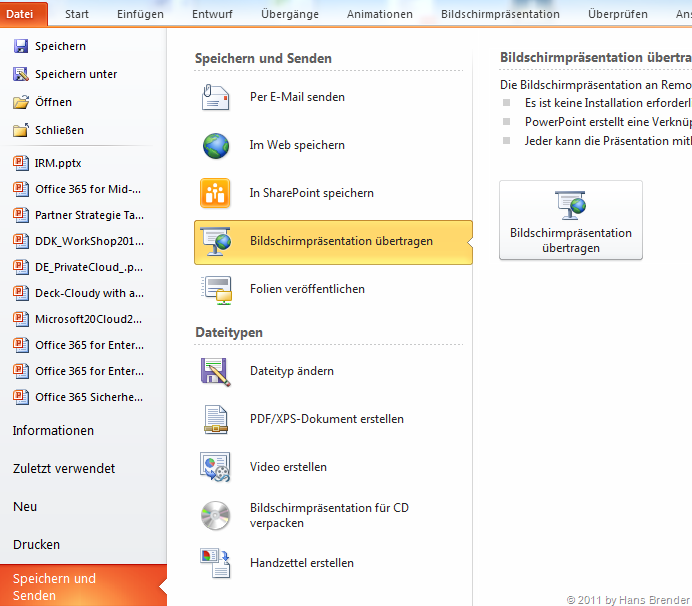
Task: Click the CD icon for Bildschirmpräsentation verpacken
Action: click(216, 515)
